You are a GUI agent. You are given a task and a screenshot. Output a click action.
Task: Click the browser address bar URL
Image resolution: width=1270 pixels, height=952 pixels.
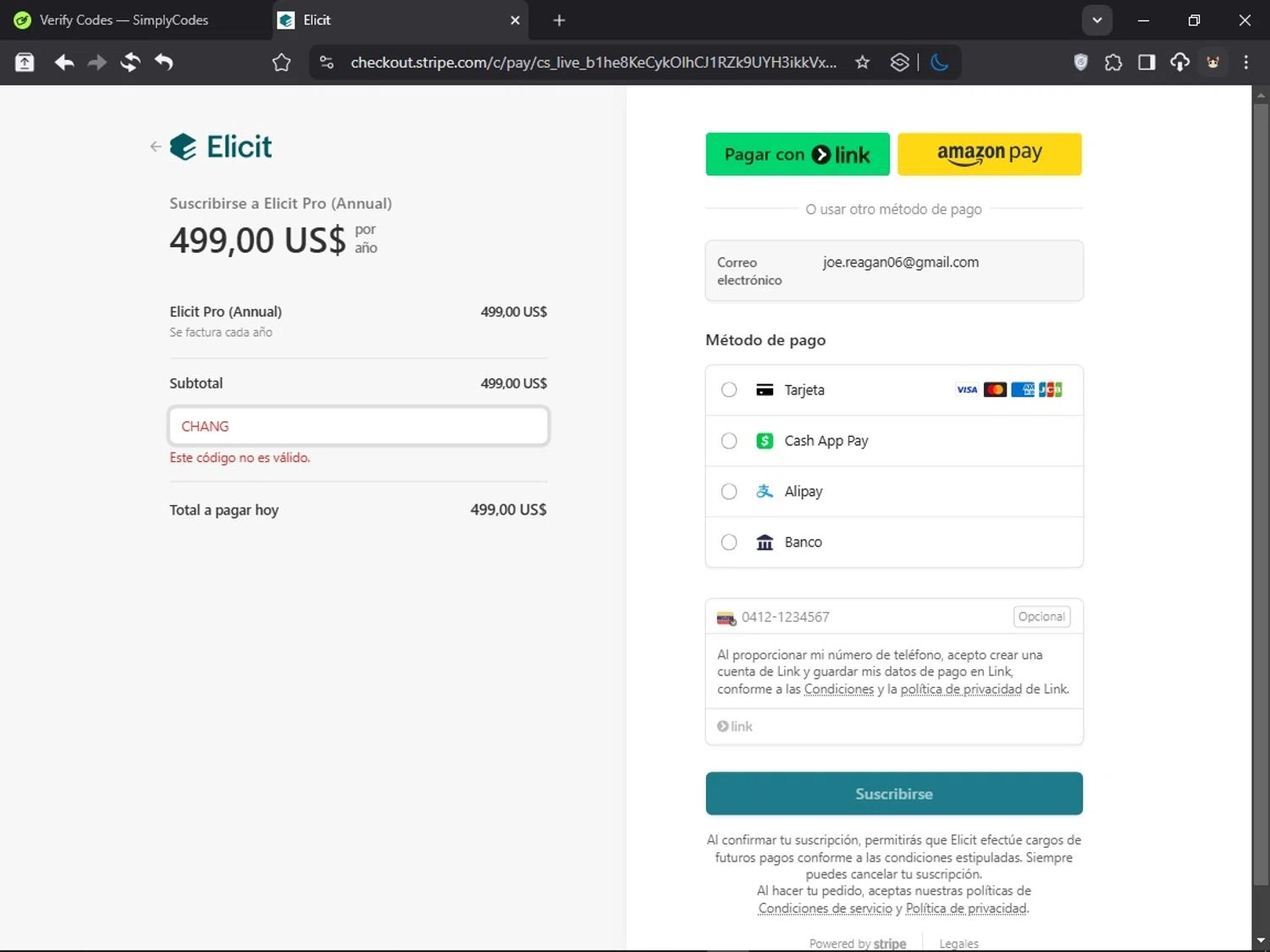coord(594,62)
